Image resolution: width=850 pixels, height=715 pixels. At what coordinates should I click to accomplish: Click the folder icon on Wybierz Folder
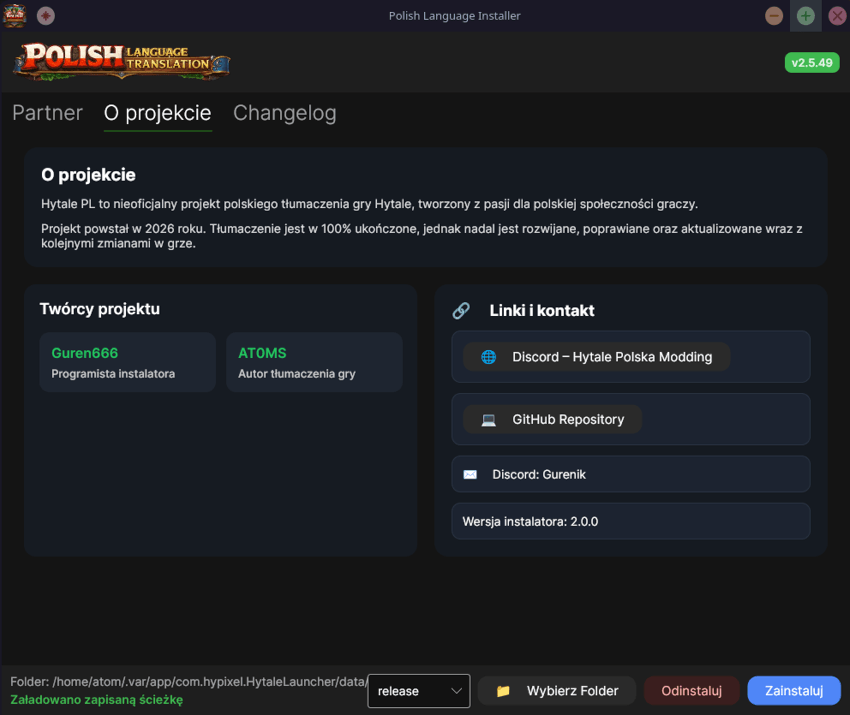(x=503, y=691)
